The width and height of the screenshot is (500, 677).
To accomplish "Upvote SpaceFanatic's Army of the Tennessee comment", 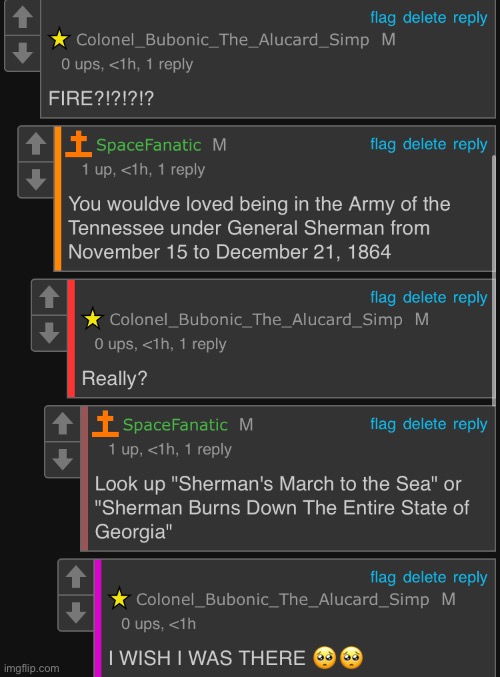I will [x=36, y=144].
